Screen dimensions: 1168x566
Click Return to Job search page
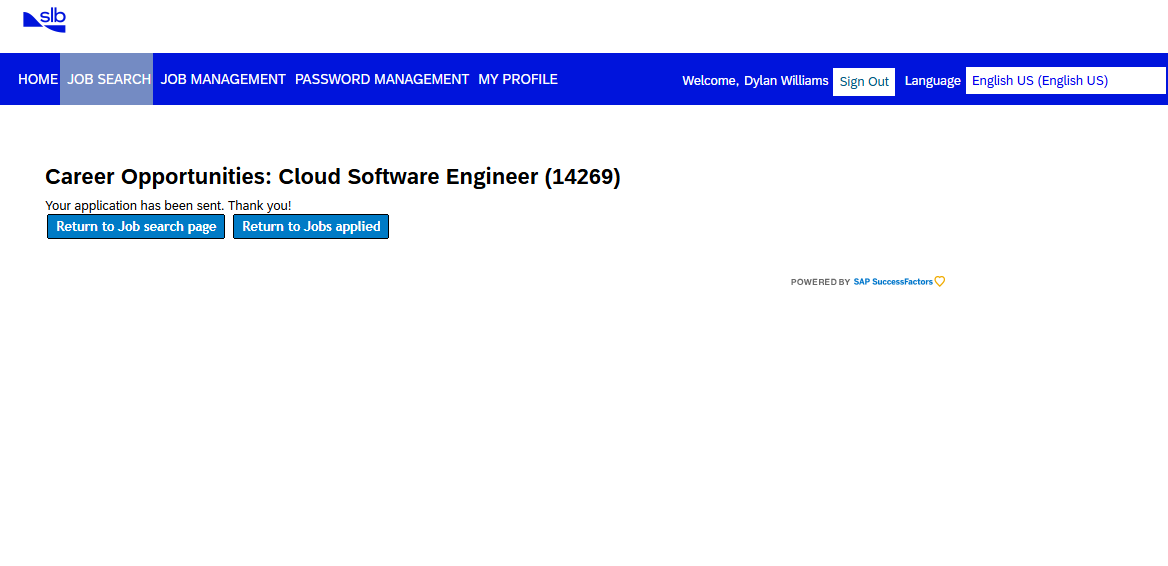coord(136,227)
